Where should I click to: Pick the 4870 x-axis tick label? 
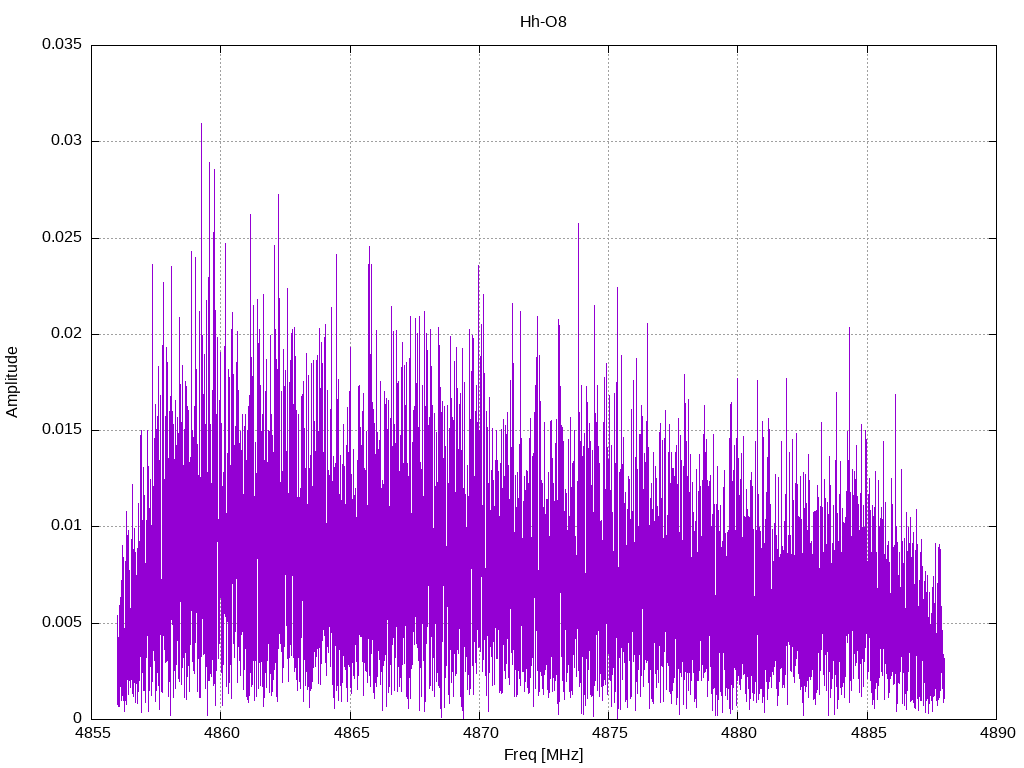[479, 735]
